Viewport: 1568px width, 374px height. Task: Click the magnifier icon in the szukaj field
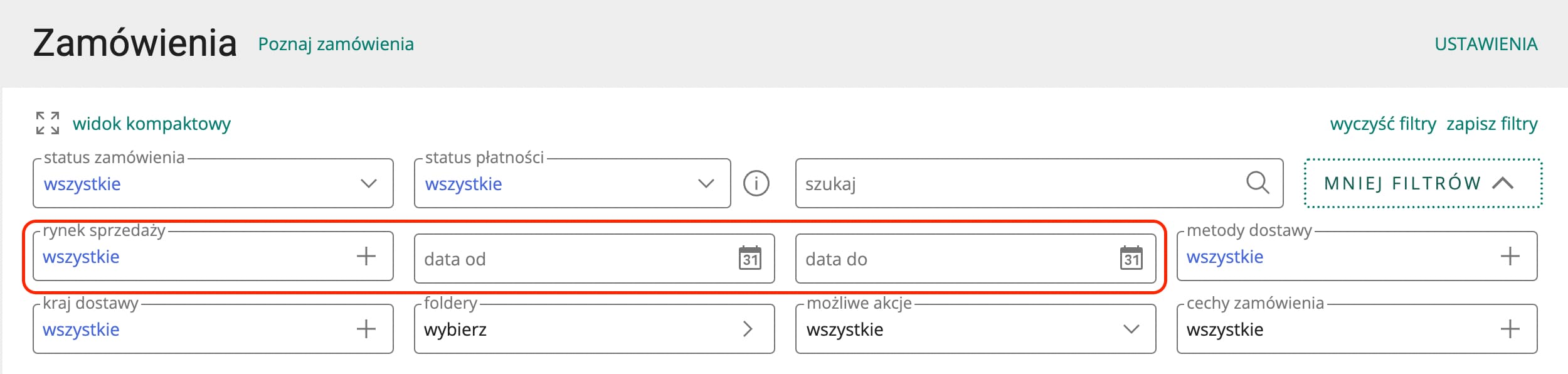click(1257, 183)
